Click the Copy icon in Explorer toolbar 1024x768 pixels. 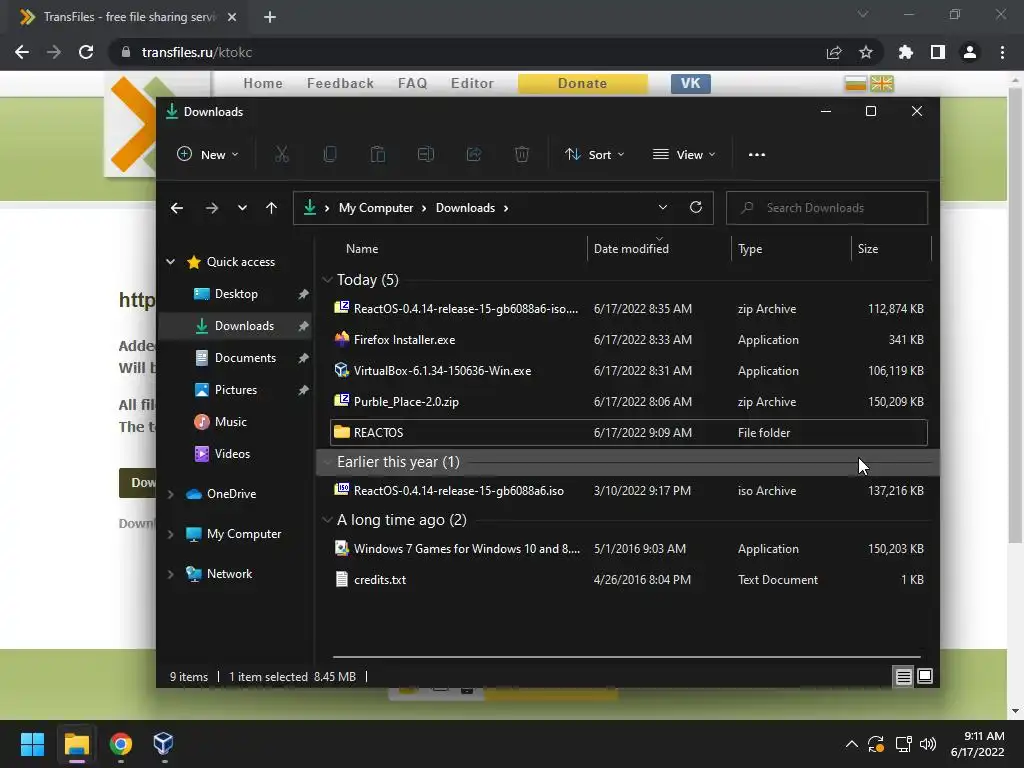330,155
